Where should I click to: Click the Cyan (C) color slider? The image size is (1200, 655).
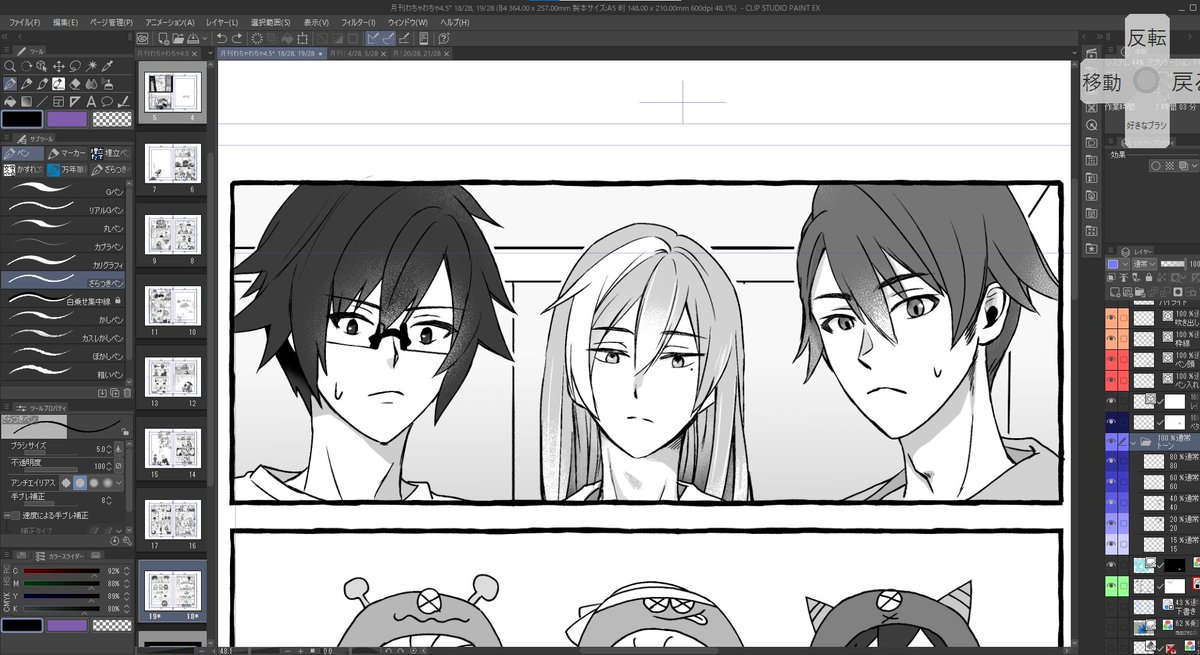60,571
